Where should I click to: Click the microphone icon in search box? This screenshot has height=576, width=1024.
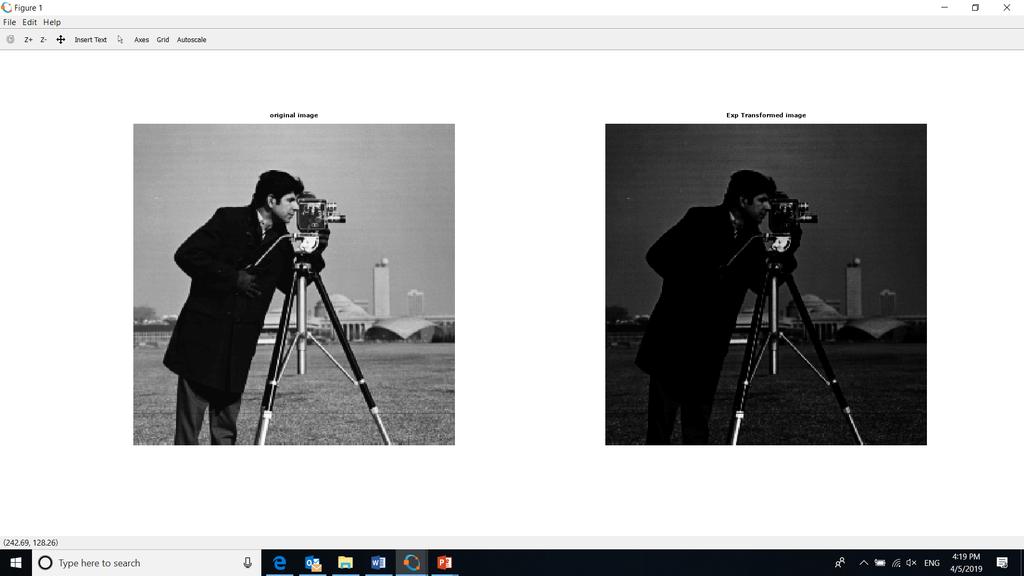pyautogui.click(x=248, y=563)
